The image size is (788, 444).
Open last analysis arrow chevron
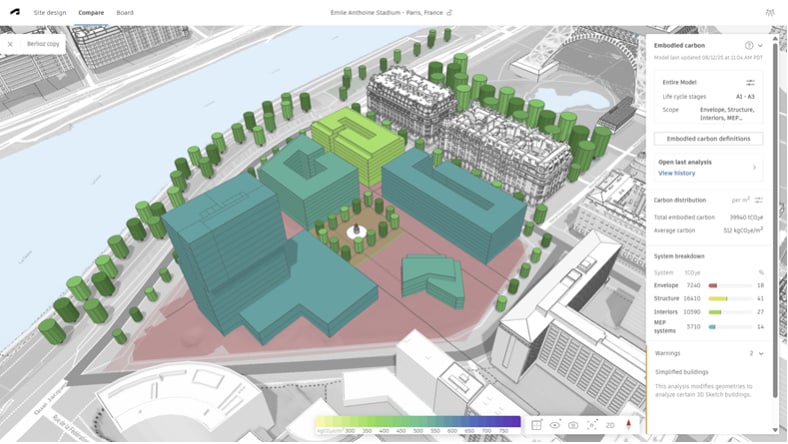[x=754, y=167]
